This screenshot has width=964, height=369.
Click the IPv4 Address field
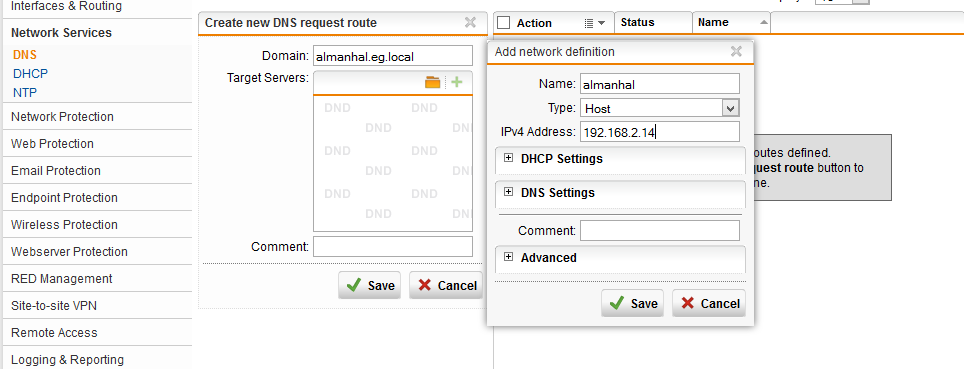click(660, 132)
